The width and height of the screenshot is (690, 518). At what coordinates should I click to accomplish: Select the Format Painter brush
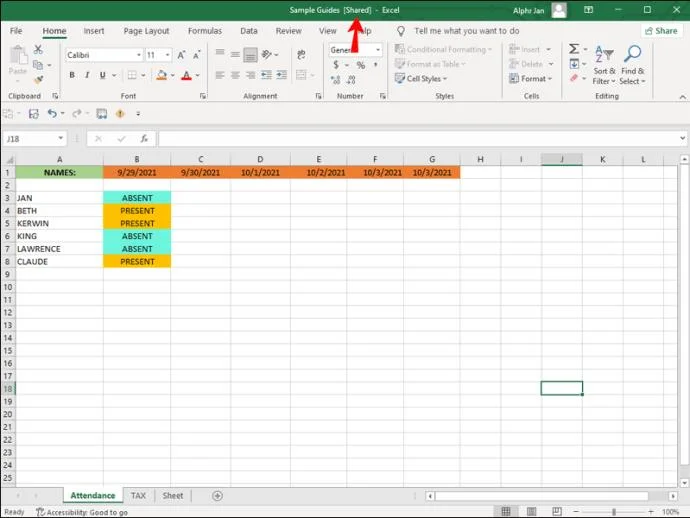coord(38,80)
